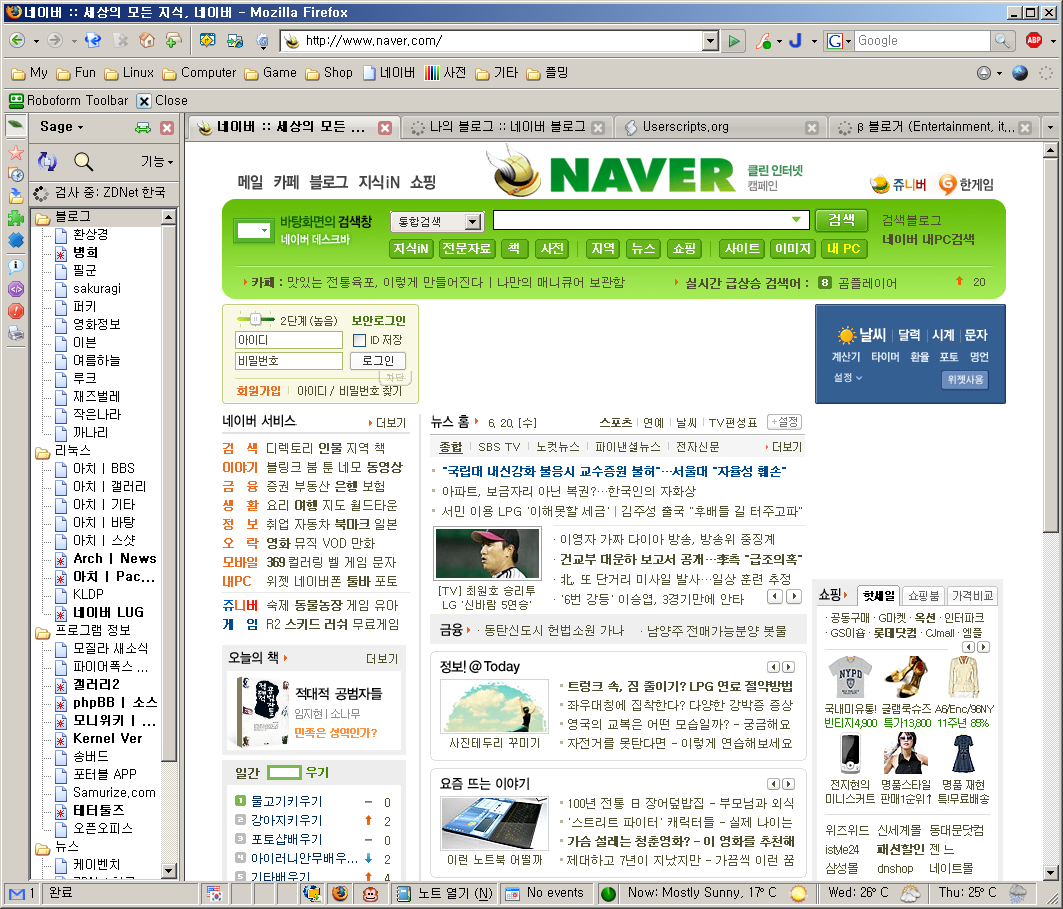The image size is (1063, 909).
Task: Open the tab list dropdown arrow at tab bar end
Action: pyautogui.click(x=1050, y=127)
